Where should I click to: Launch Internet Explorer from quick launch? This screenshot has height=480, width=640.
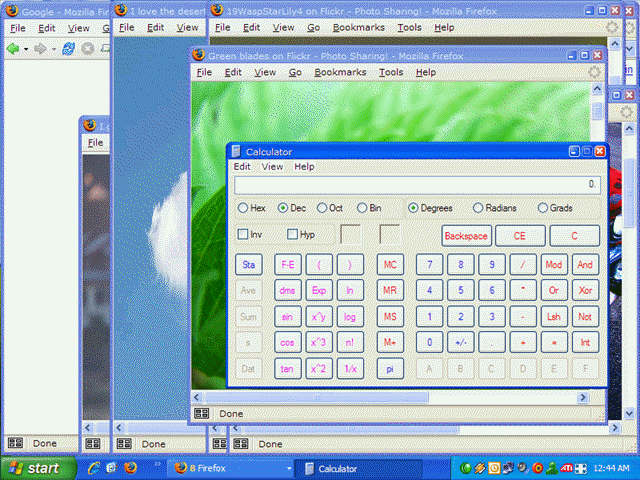click(x=94, y=468)
